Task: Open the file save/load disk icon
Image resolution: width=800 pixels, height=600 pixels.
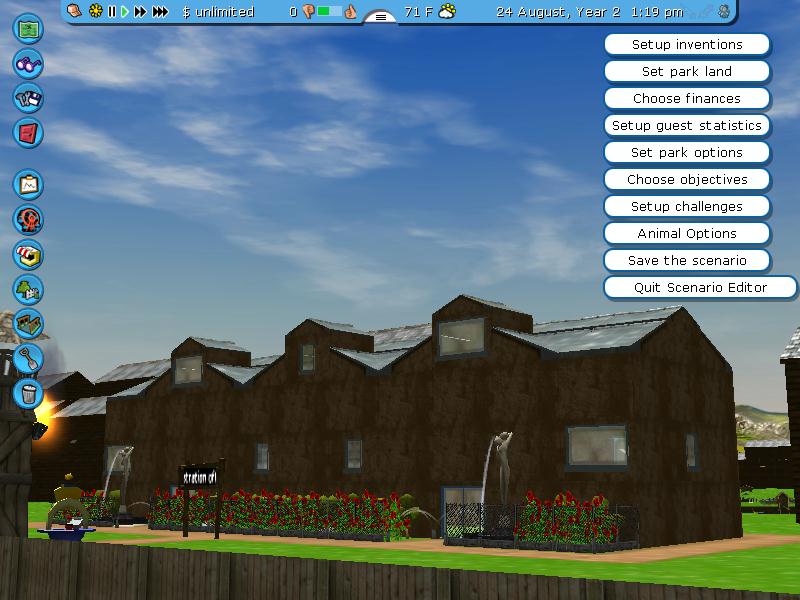Action: pyautogui.click(x=28, y=98)
